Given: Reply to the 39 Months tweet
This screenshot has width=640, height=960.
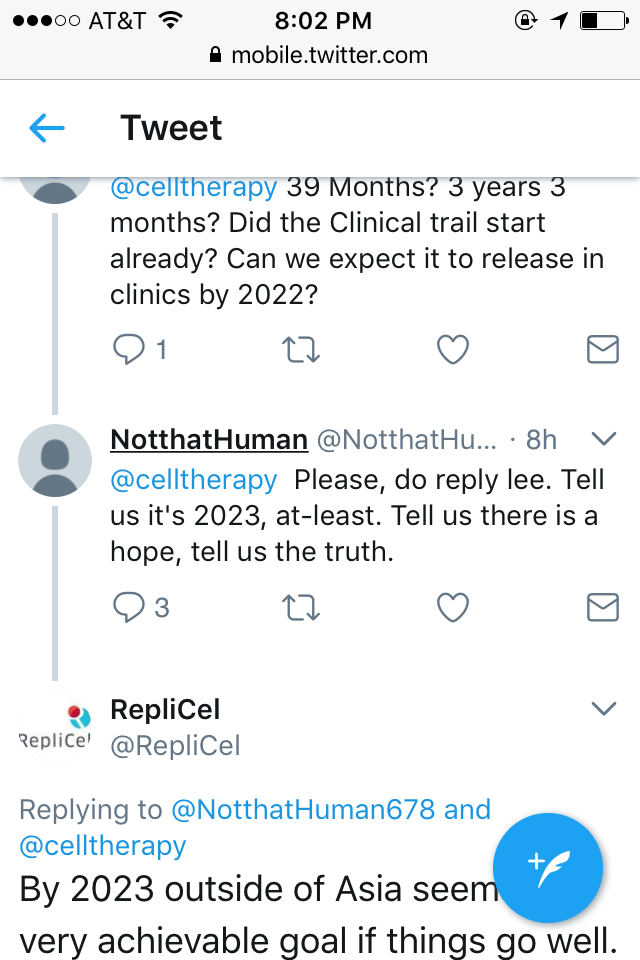Looking at the screenshot, I should pyautogui.click(x=129, y=349).
